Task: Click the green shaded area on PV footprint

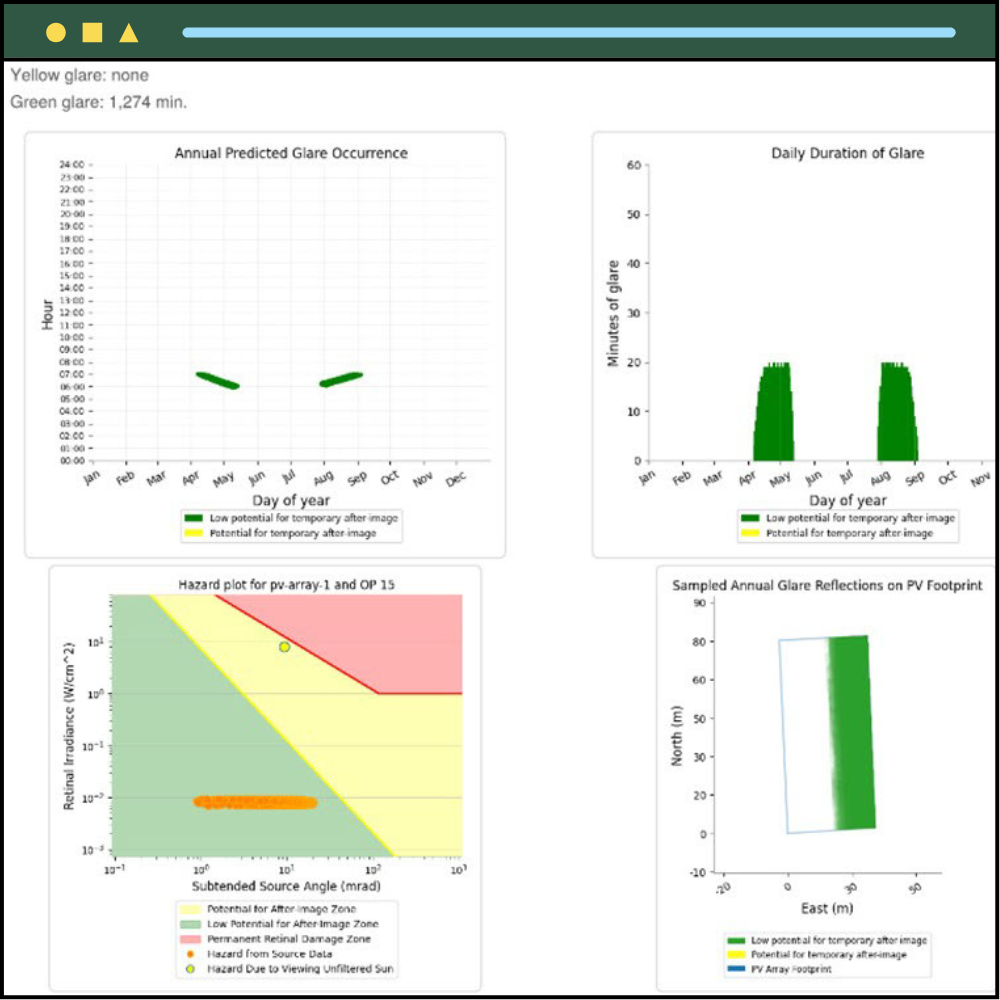Action: 851,732
